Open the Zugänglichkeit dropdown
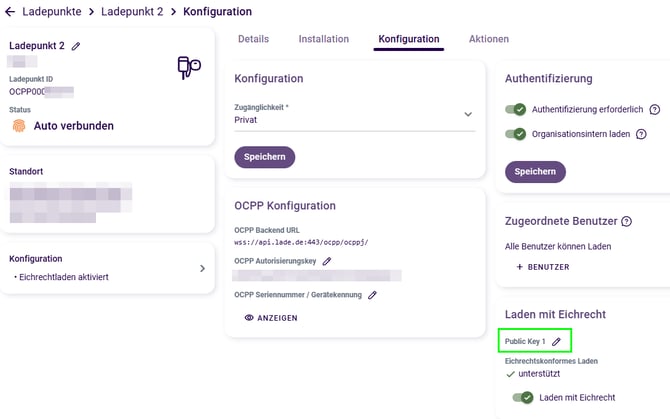670x419 pixels. pos(354,114)
